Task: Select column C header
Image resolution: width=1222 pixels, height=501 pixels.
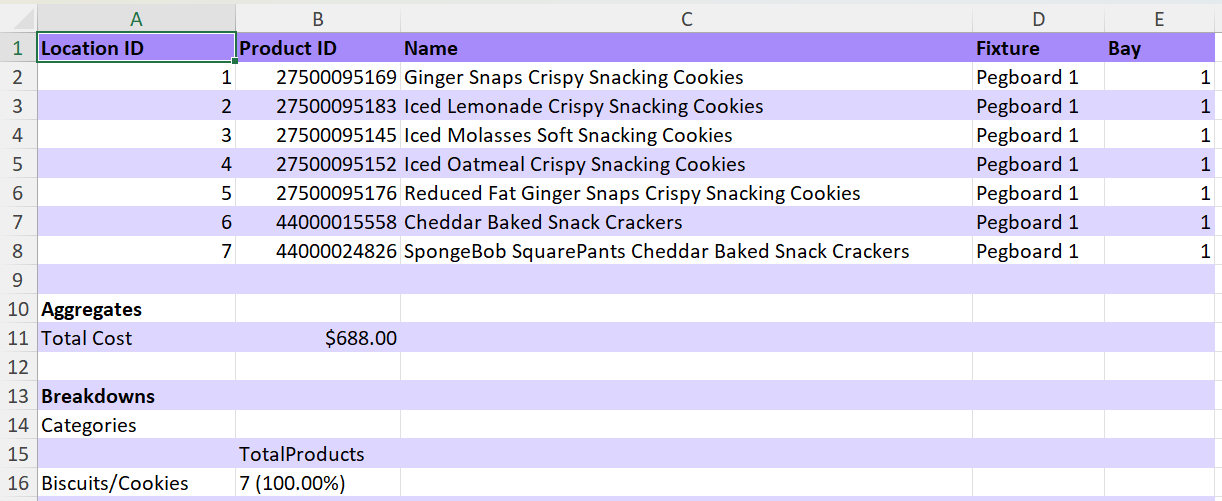Action: [x=686, y=18]
